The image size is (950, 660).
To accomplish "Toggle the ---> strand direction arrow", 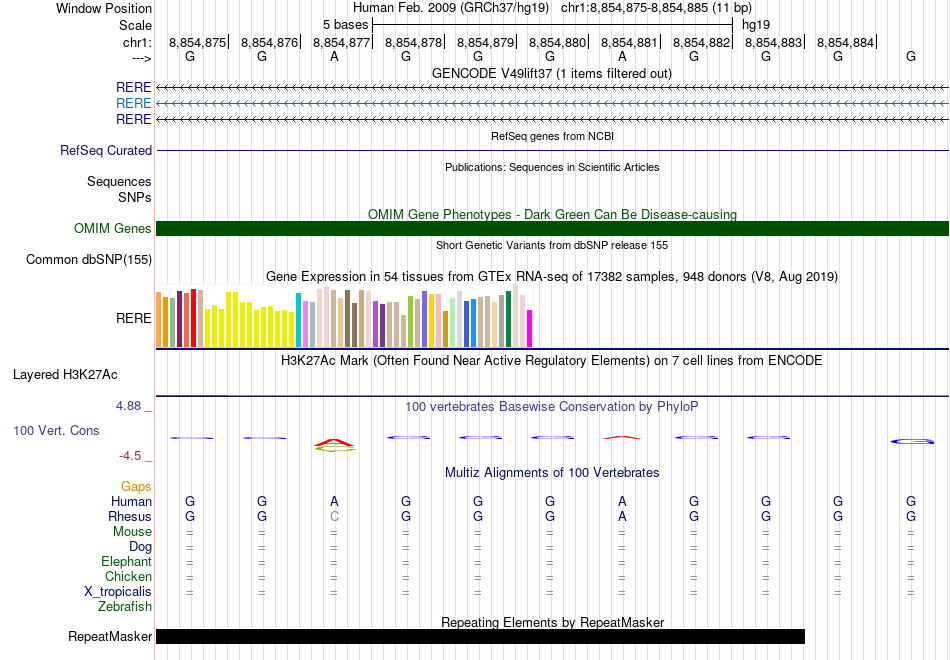I will 141,58.
